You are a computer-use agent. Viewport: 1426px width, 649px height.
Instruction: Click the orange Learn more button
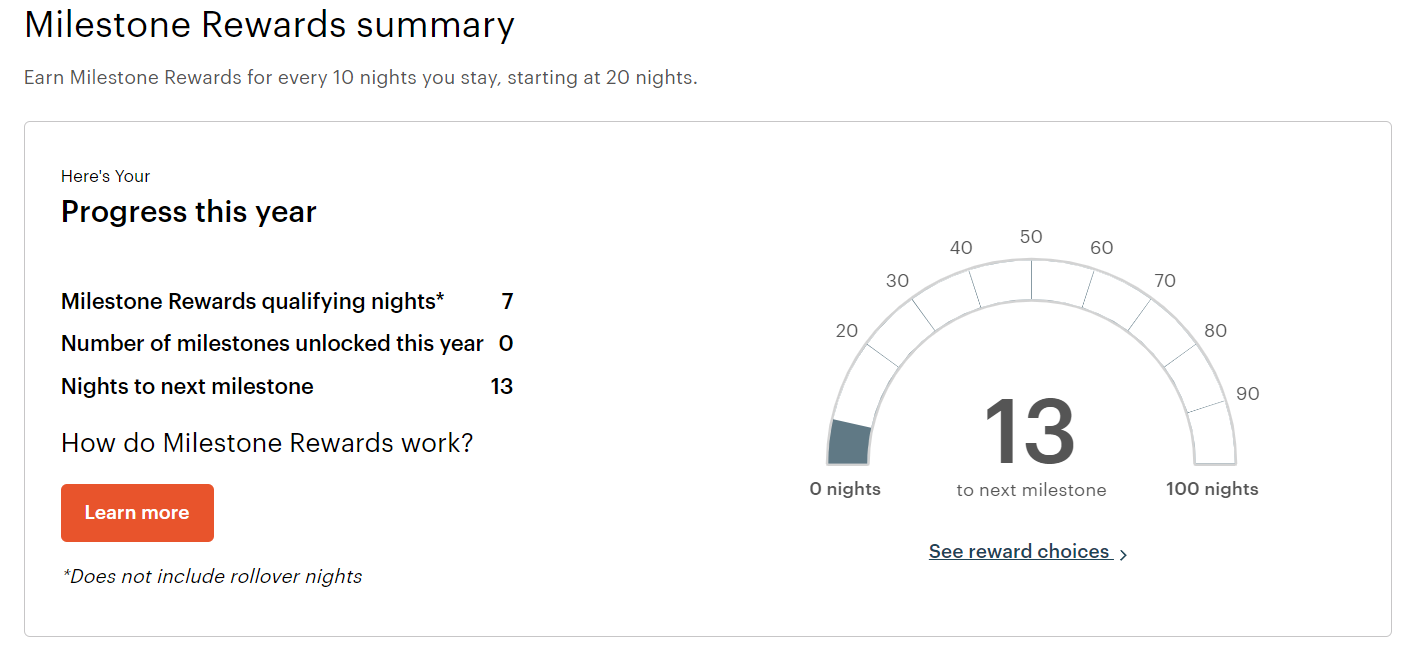pyautogui.click(x=137, y=513)
